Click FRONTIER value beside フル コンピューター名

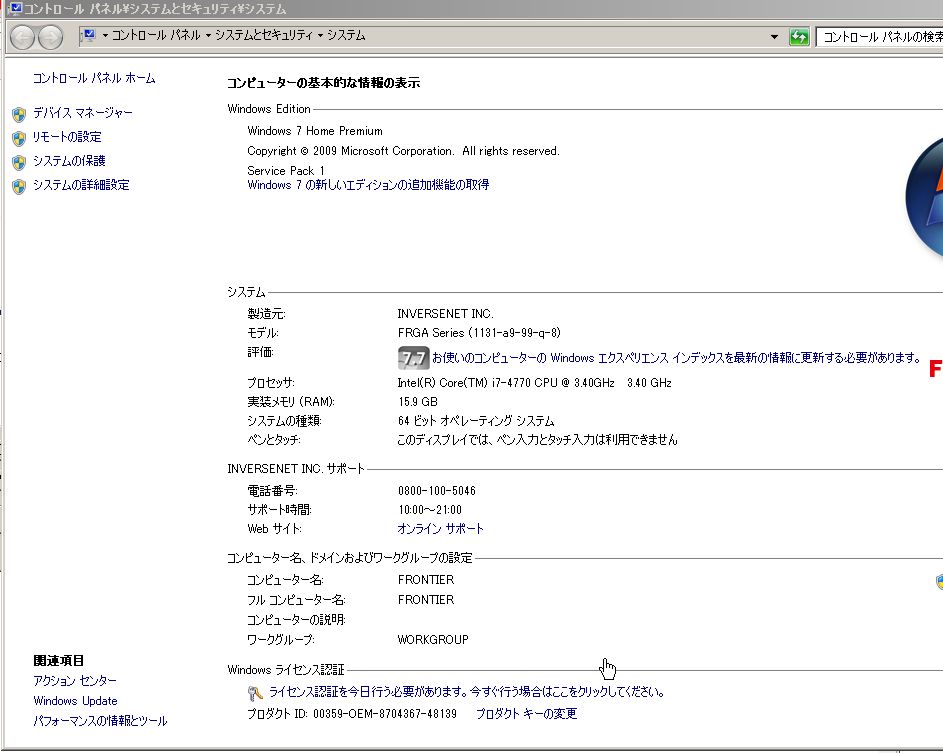tap(426, 600)
